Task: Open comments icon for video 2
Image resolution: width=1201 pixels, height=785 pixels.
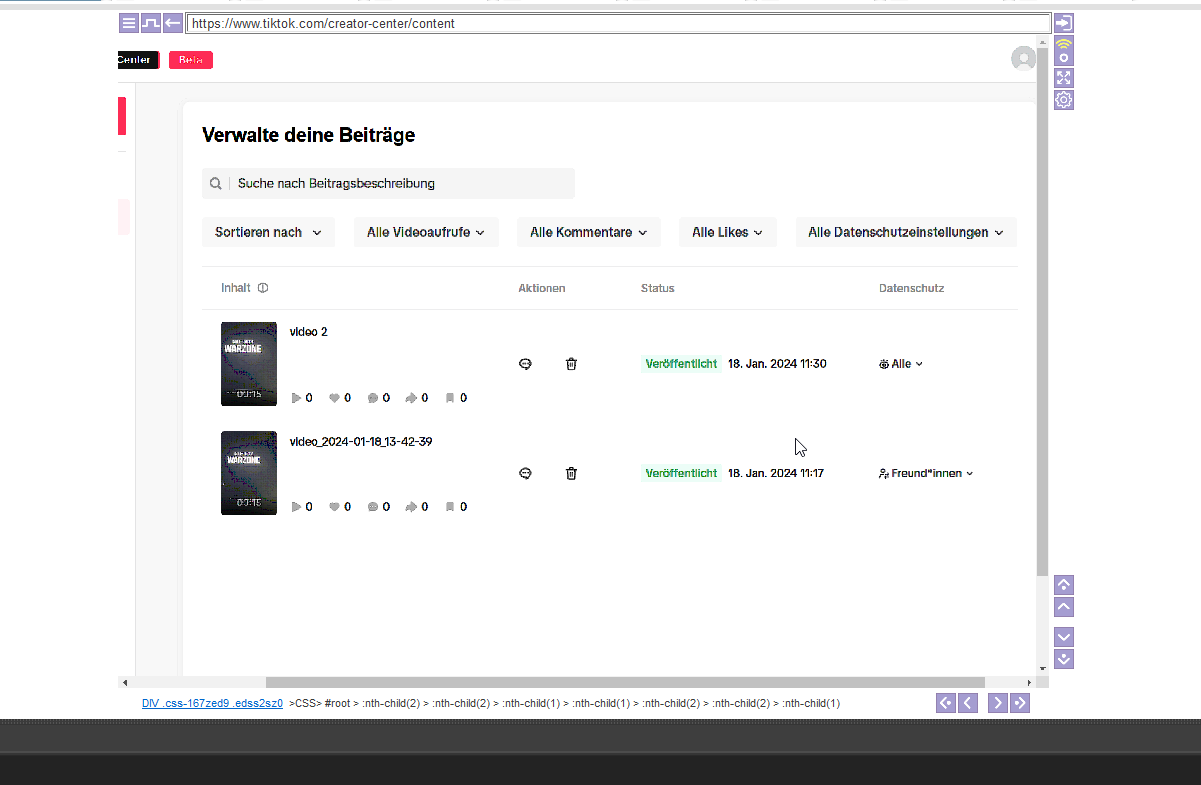Action: 525,364
